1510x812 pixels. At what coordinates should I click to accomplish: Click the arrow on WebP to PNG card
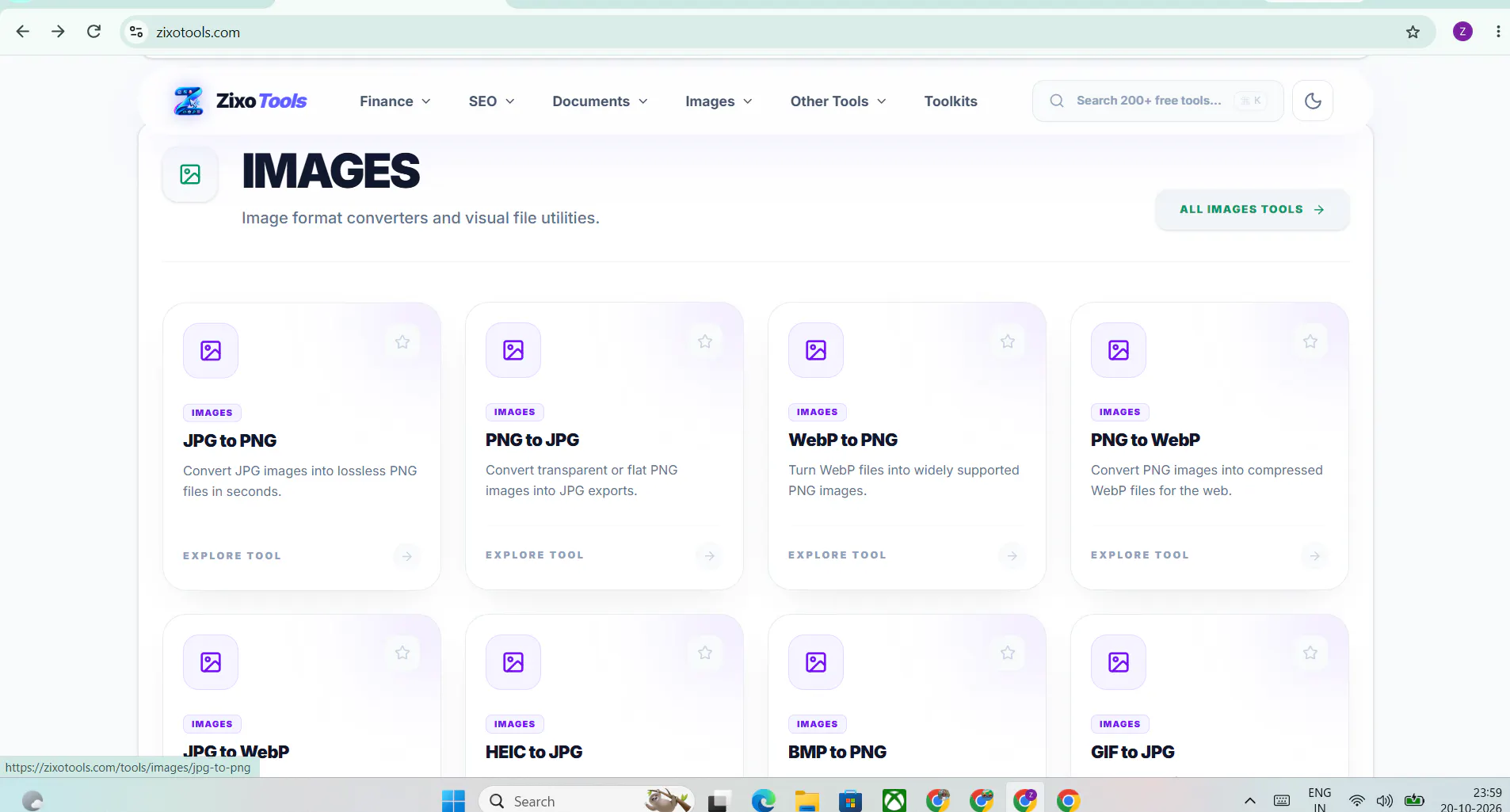pyautogui.click(x=1012, y=555)
